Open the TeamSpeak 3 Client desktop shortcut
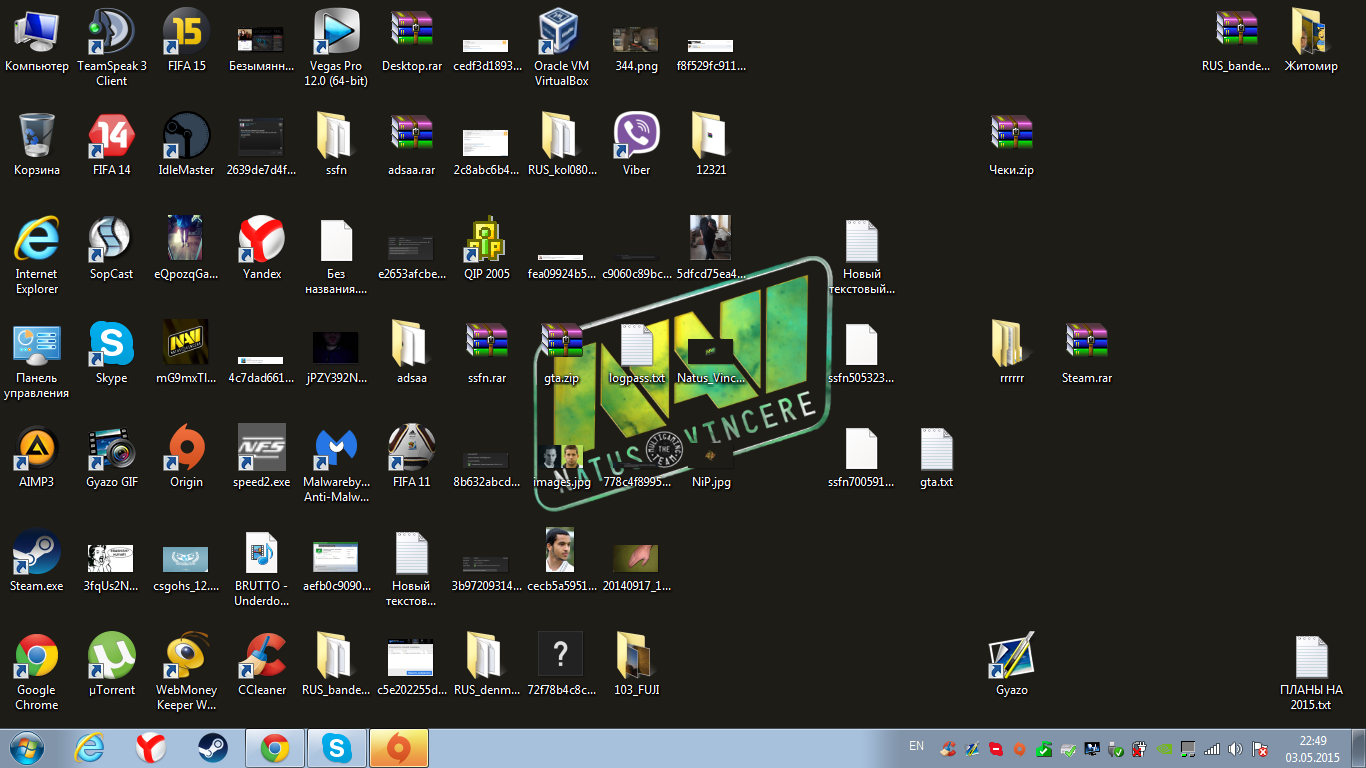 tap(111, 47)
